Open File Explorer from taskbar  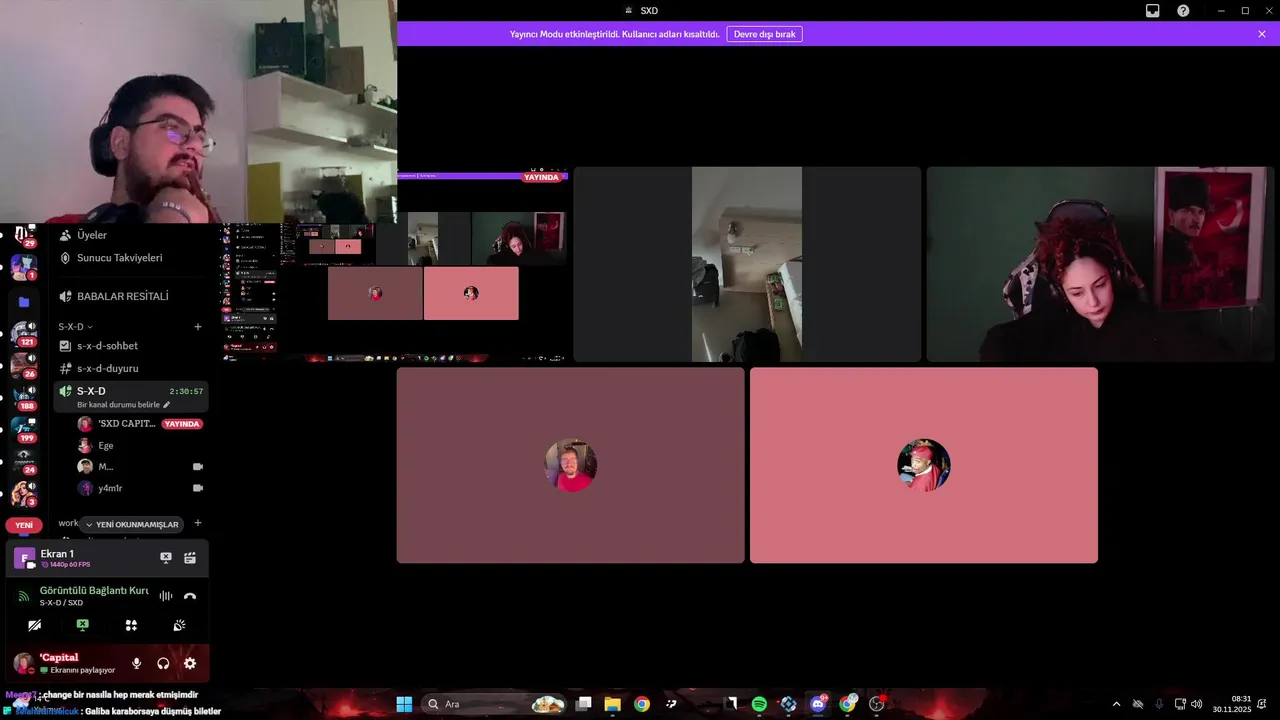click(x=613, y=704)
